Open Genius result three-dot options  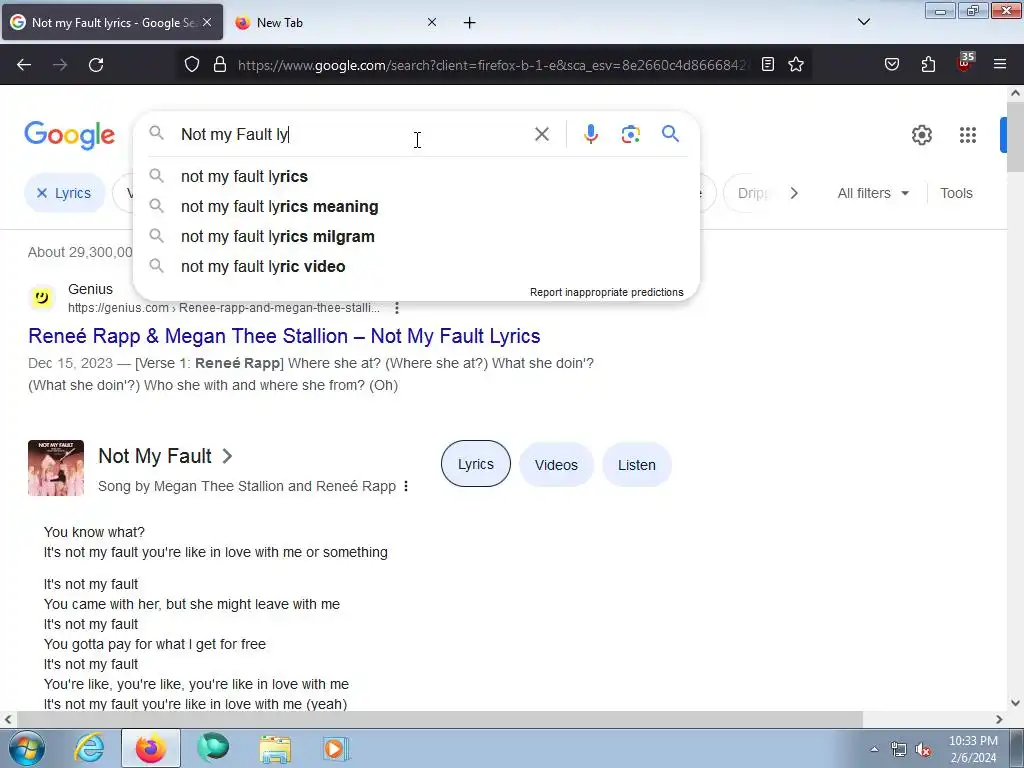(396, 308)
